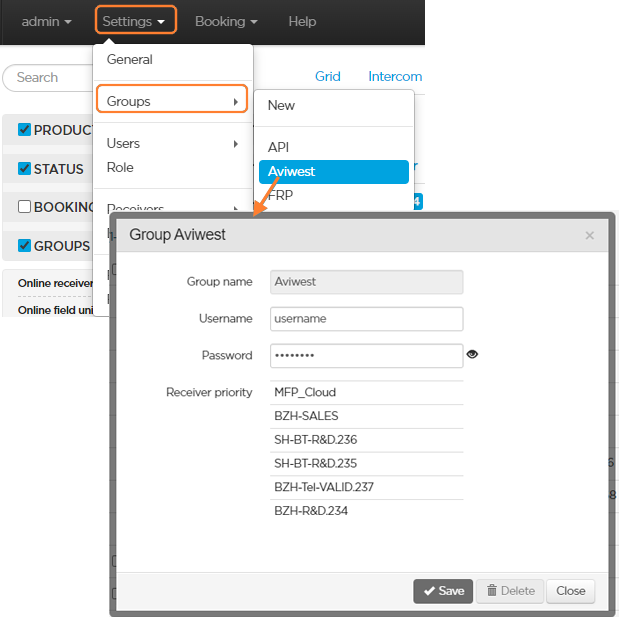Toggle the GROUPS checkbox
The image size is (625, 617).
(x=25, y=245)
